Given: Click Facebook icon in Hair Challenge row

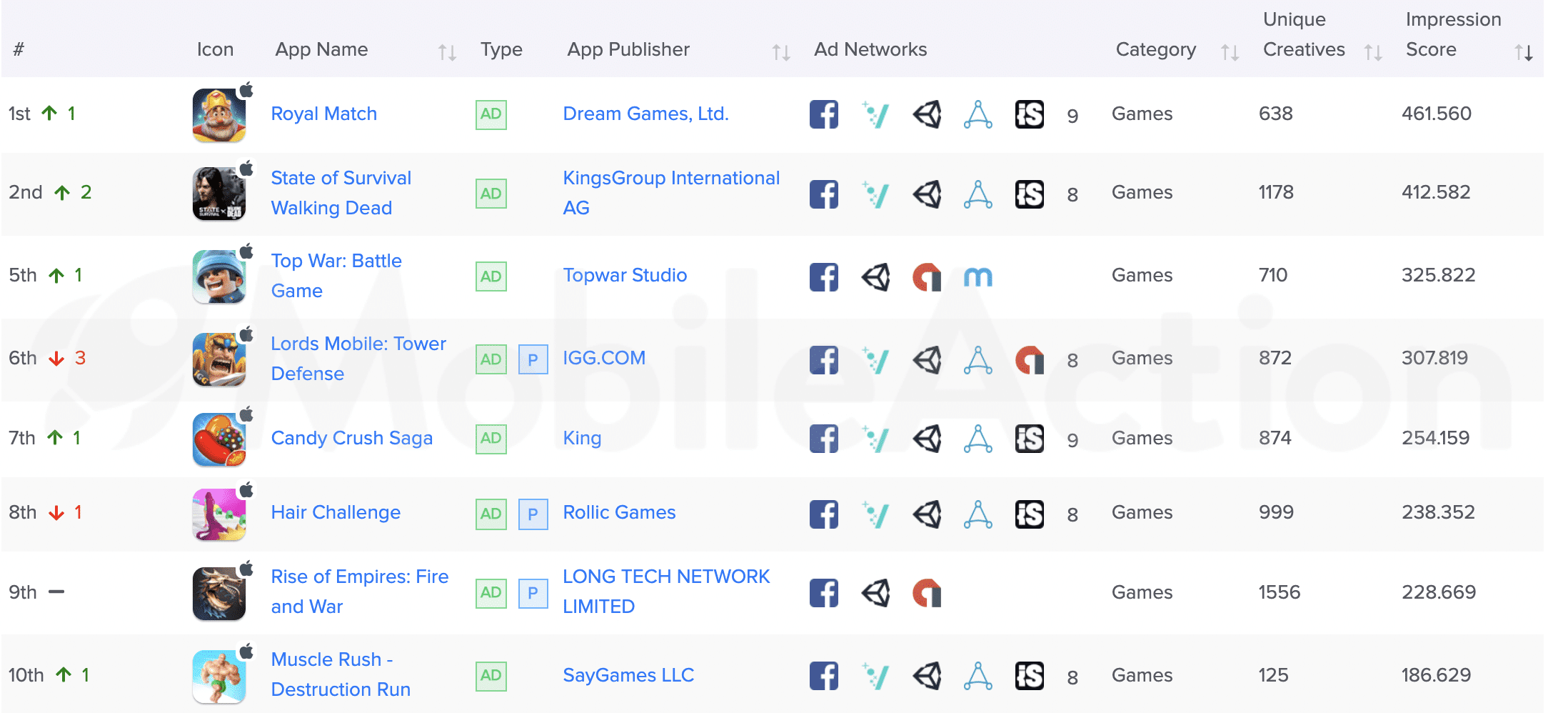Looking at the screenshot, I should click(824, 514).
